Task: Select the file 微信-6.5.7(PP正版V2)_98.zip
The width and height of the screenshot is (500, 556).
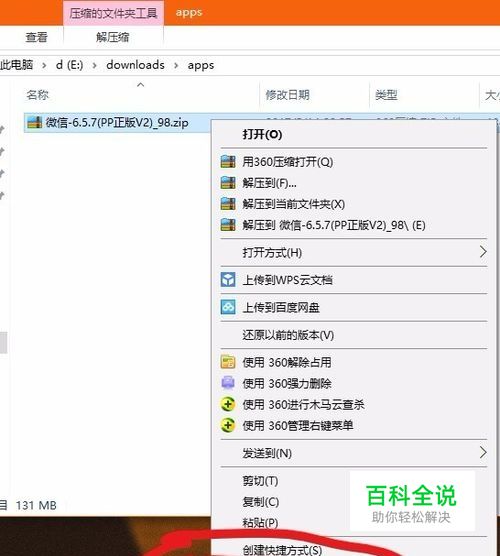Action: [117, 123]
